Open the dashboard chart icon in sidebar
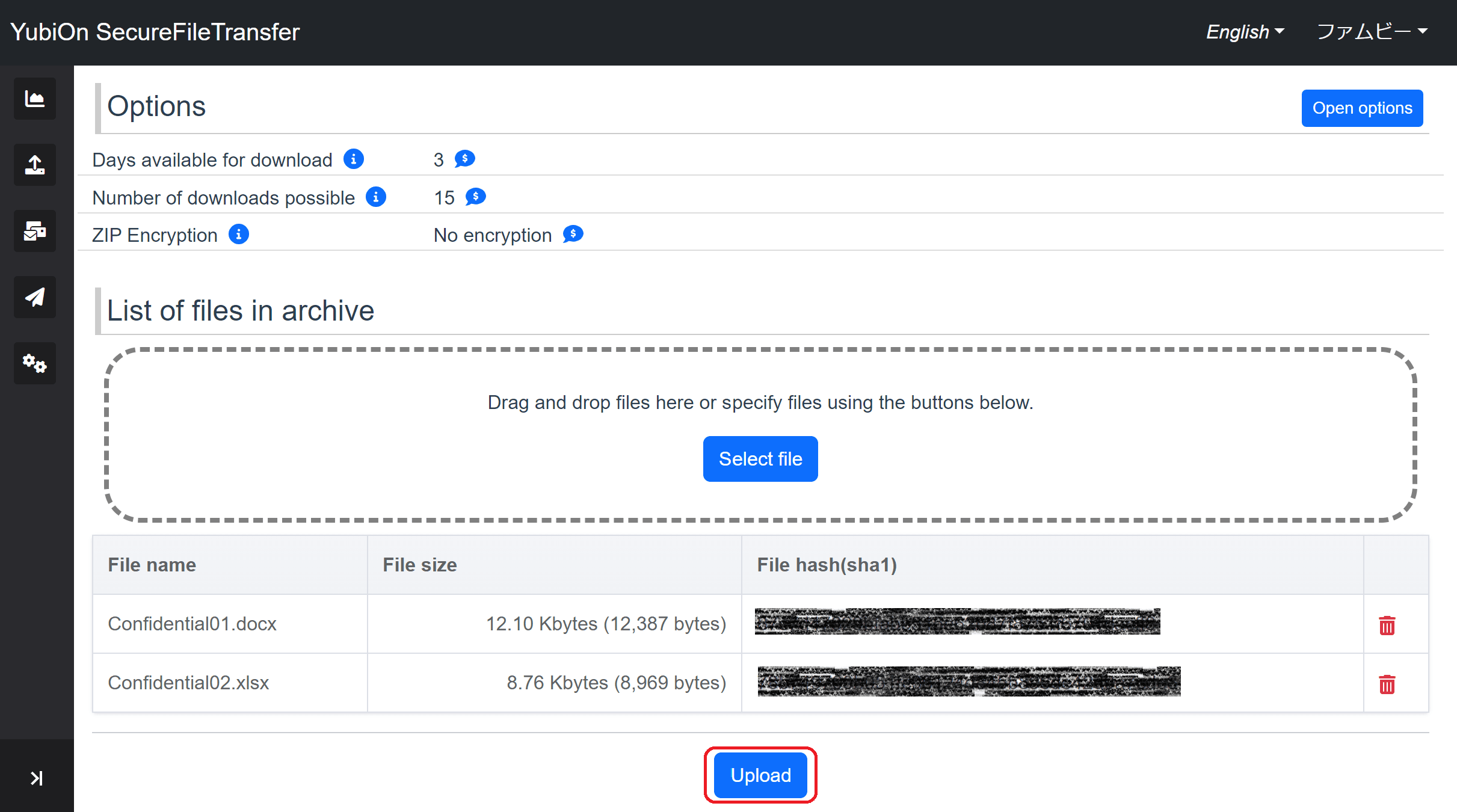Screen dimensions: 1457x812 35,99
